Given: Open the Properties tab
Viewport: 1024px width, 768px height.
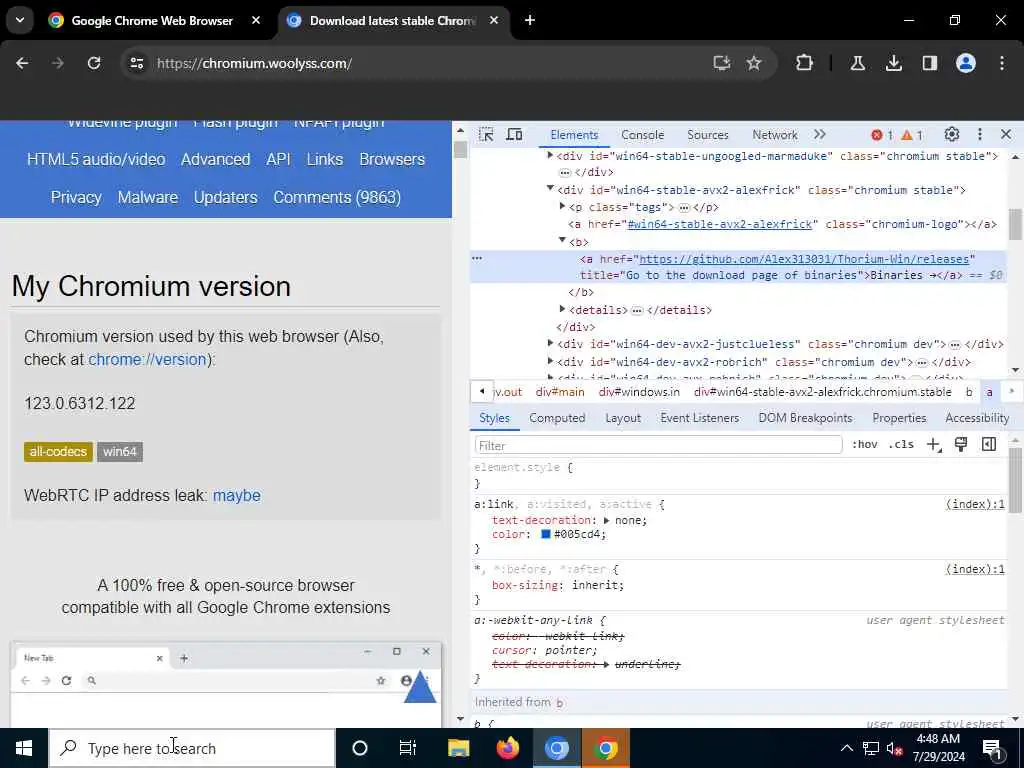Looking at the screenshot, I should click(x=899, y=418).
